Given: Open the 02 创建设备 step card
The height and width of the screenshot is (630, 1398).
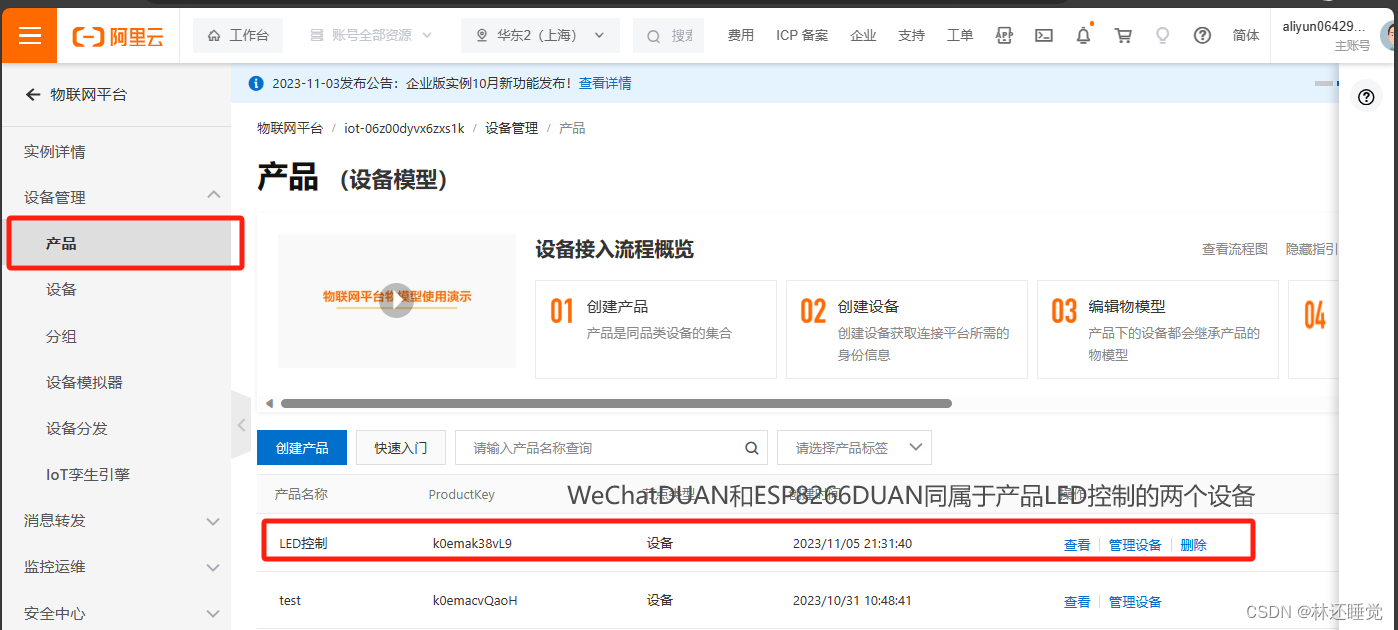Looking at the screenshot, I should click(x=907, y=329).
